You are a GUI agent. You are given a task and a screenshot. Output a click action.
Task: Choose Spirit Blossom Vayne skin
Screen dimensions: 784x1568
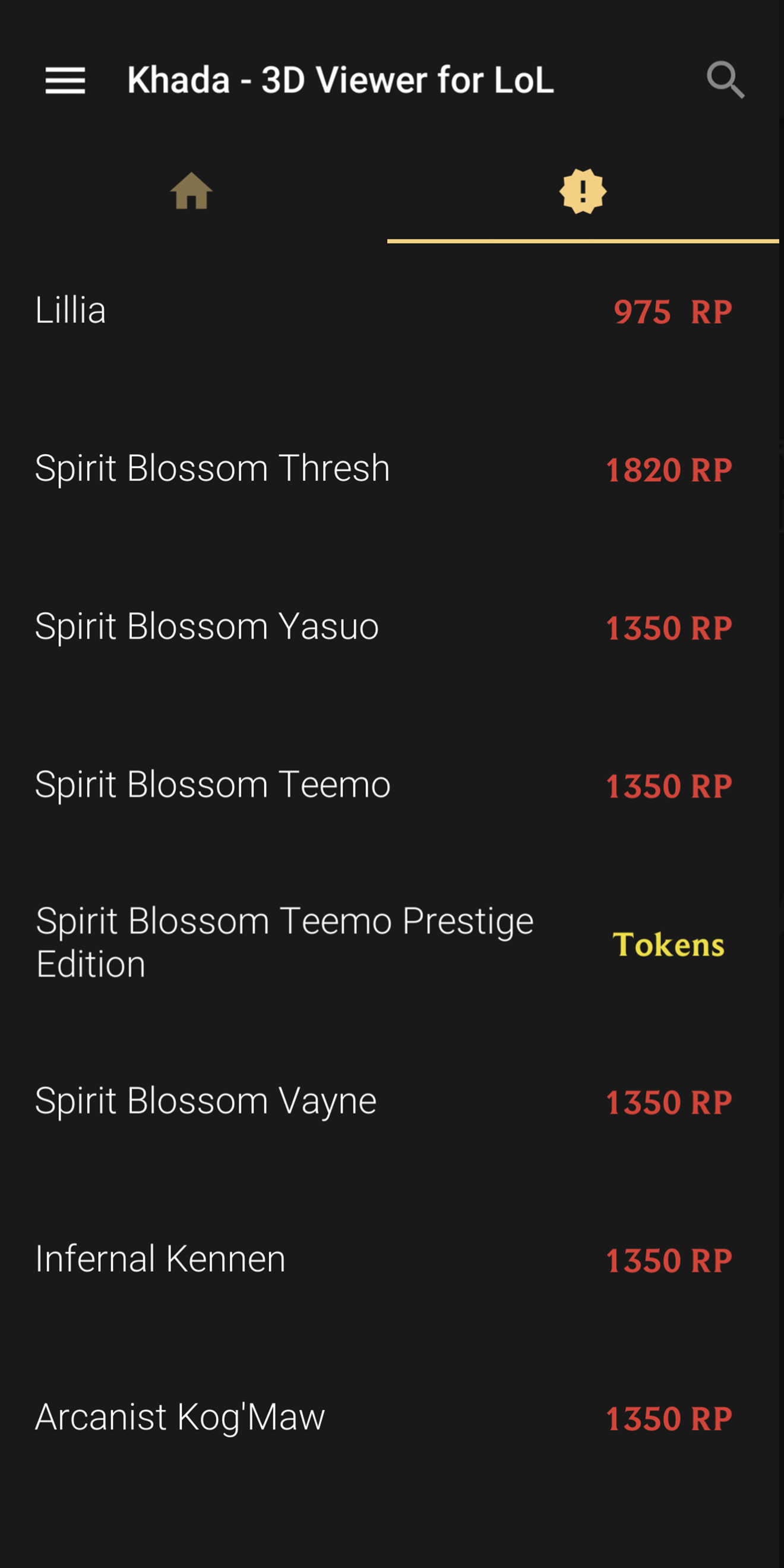(x=206, y=1102)
